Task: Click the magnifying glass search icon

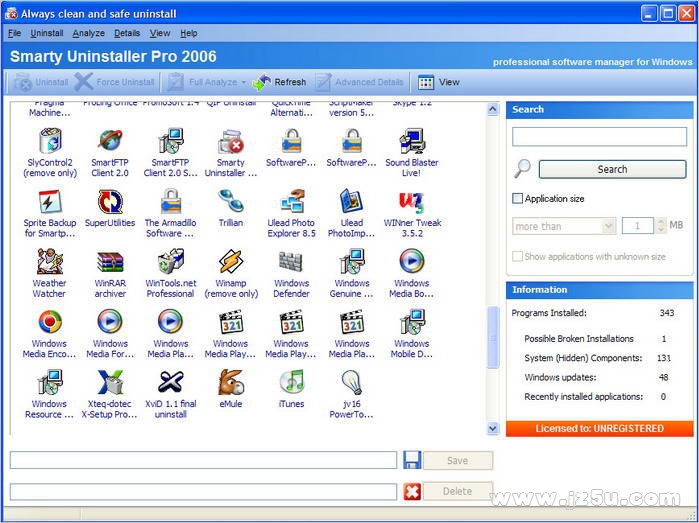Action: pyautogui.click(x=522, y=169)
